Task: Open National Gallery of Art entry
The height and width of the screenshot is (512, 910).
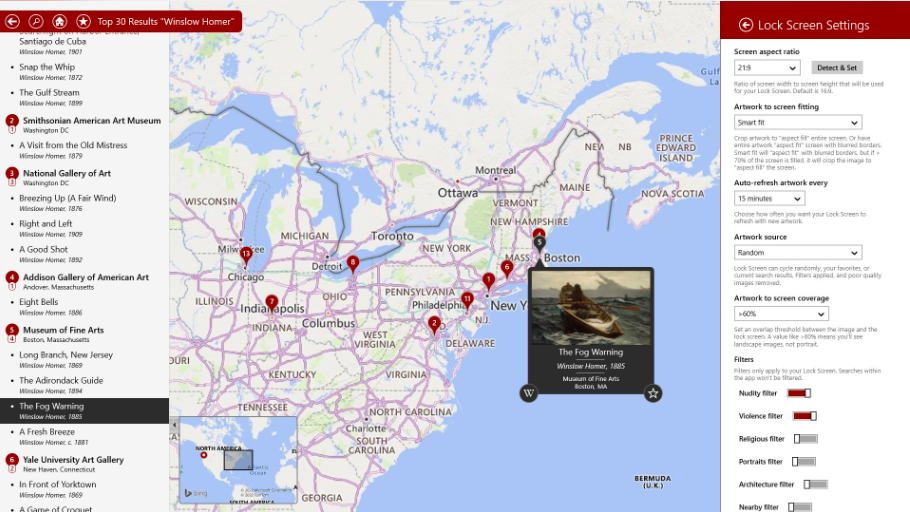Action: coord(67,174)
